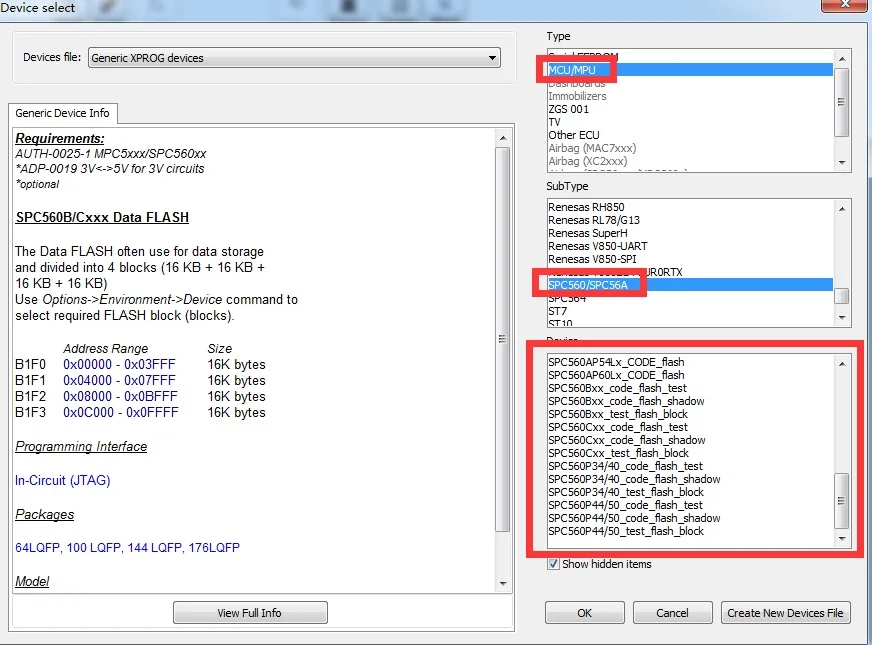Click Device list scroll up arrow
This screenshot has height=645, width=872.
click(x=842, y=364)
